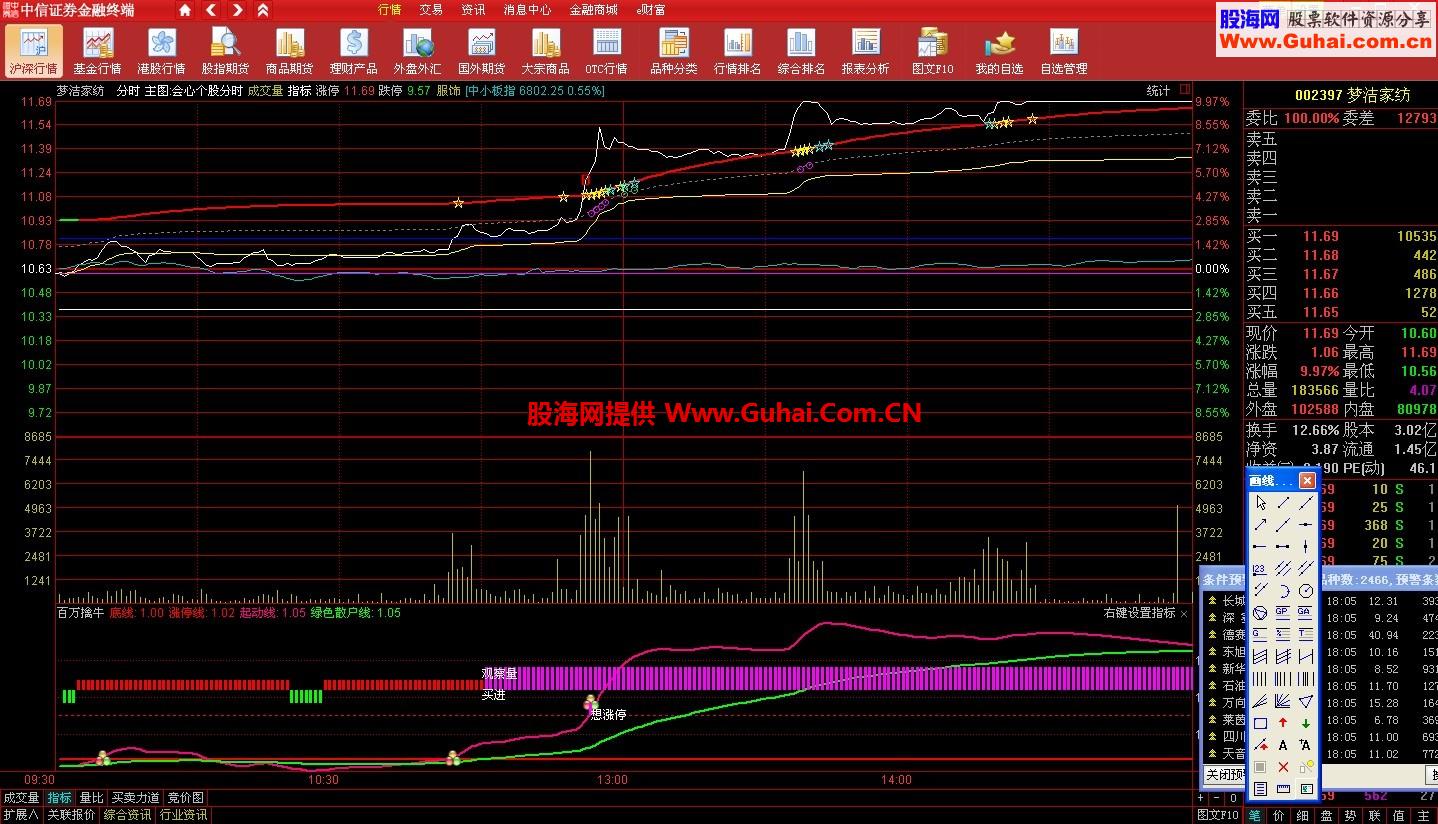Open 行业资讯 bottom tab
This screenshot has width=1438, height=824.
tap(183, 815)
